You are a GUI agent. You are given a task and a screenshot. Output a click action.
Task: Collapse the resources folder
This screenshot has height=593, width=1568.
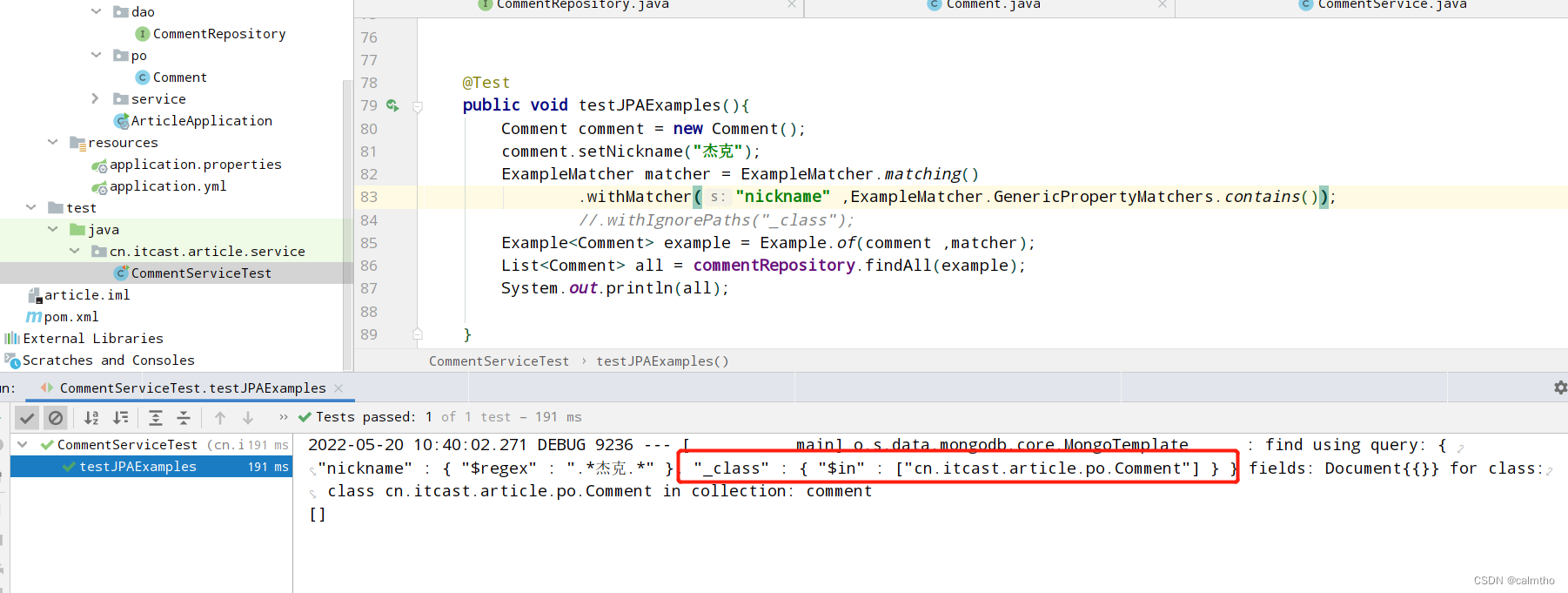pyautogui.click(x=52, y=142)
